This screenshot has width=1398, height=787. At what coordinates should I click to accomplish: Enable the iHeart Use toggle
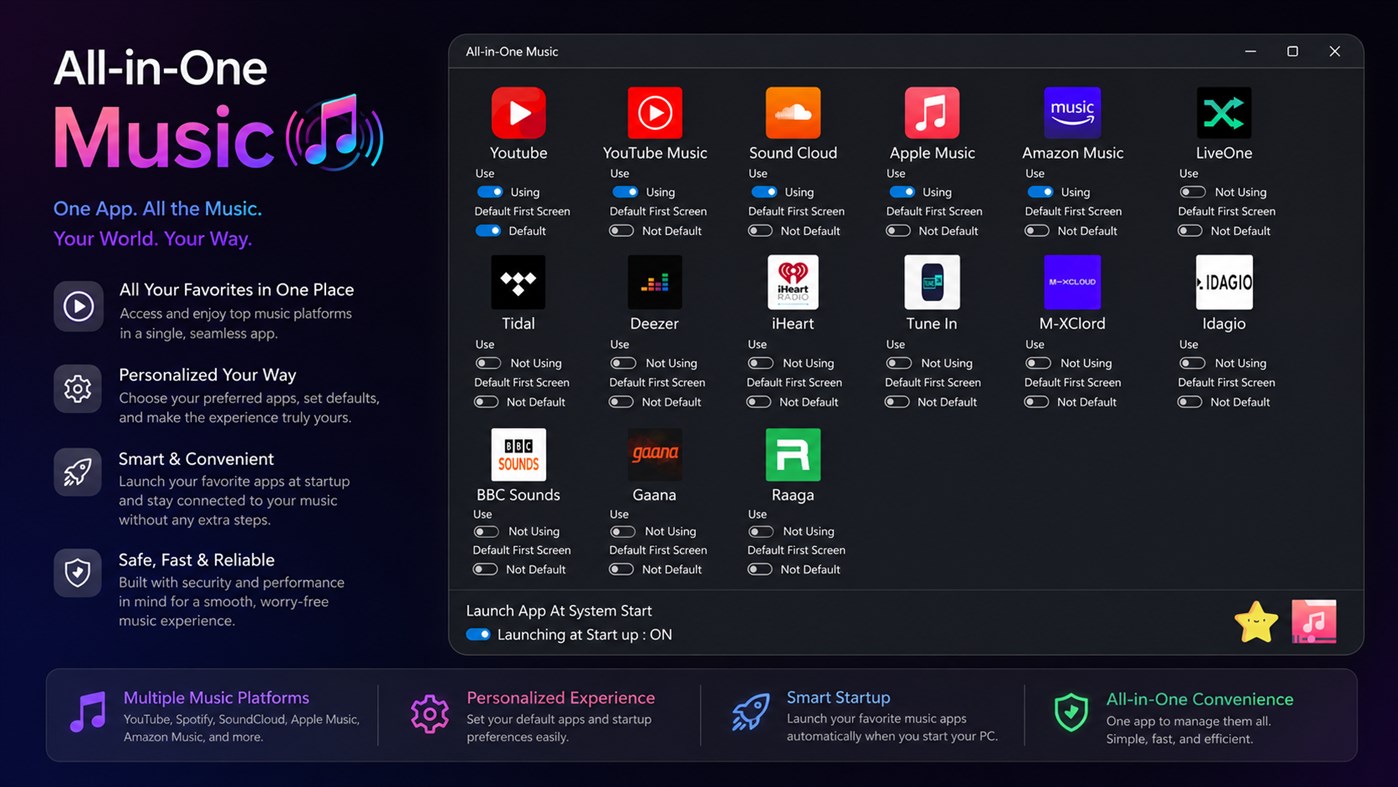761,363
